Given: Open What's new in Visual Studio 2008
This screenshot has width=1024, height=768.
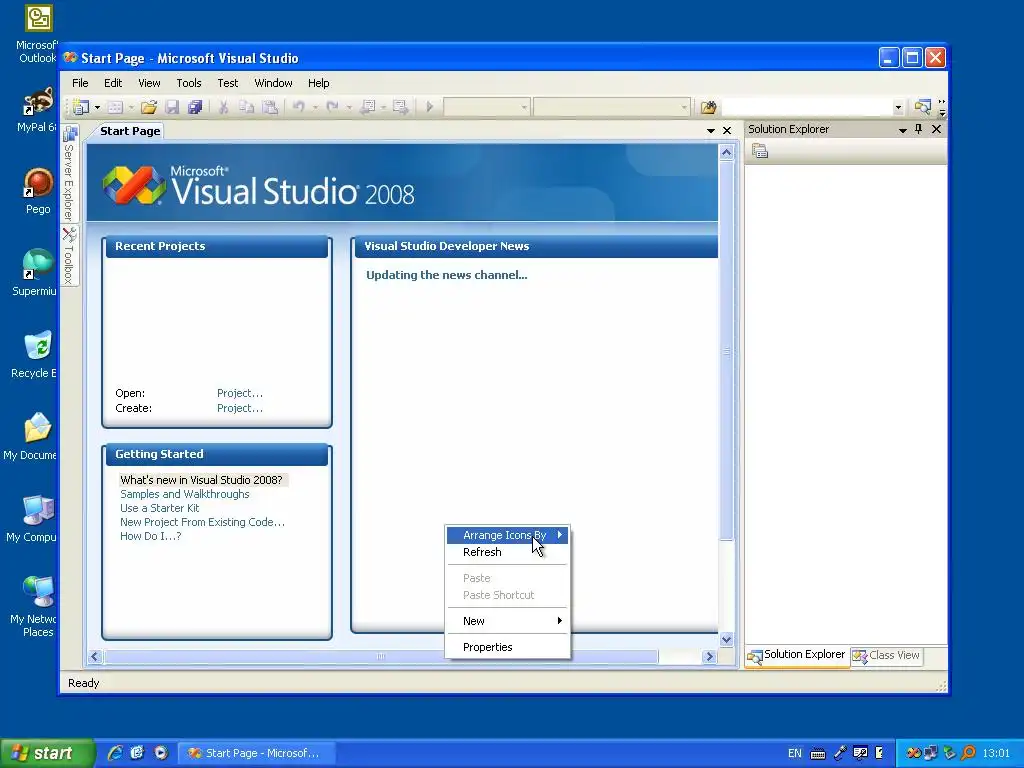Looking at the screenshot, I should (x=201, y=480).
